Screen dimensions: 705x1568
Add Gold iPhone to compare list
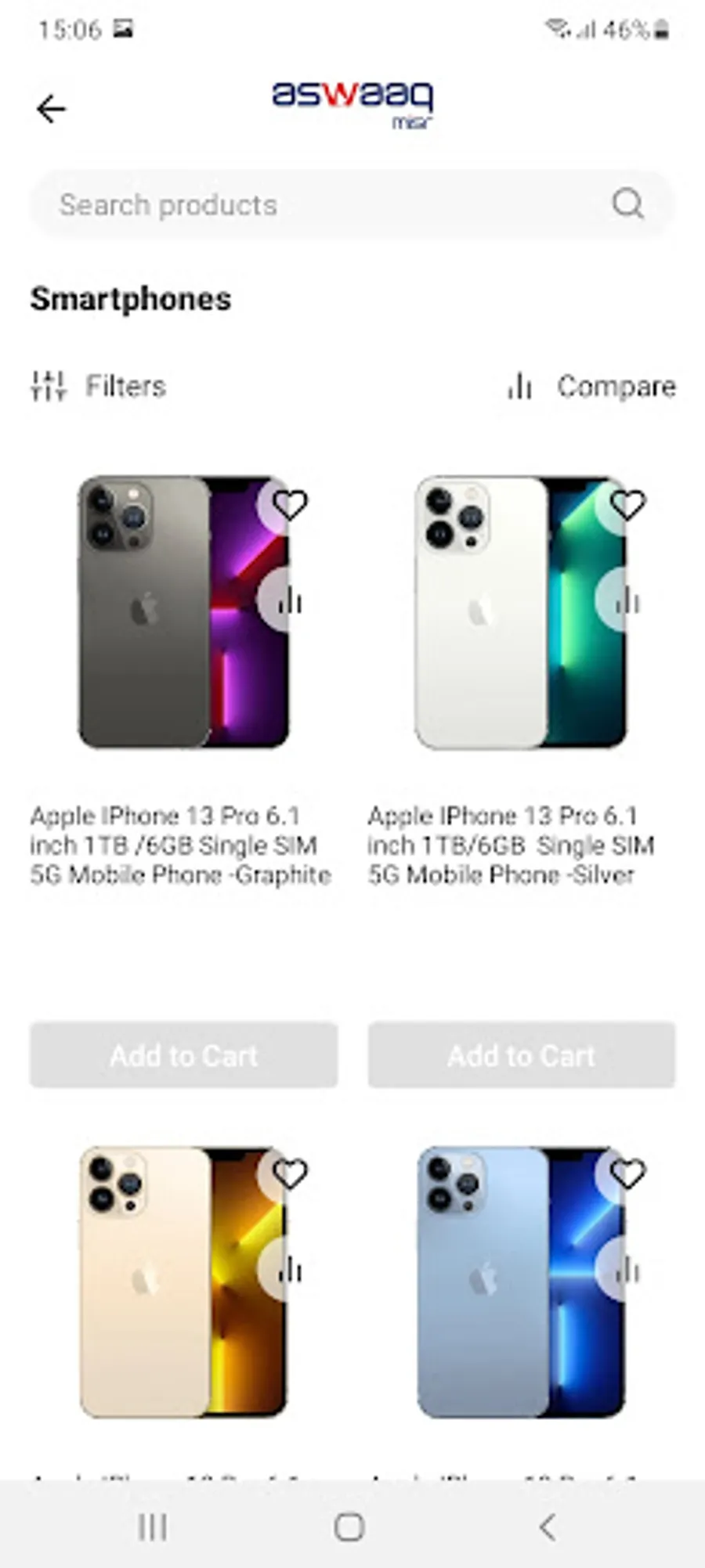click(289, 1269)
